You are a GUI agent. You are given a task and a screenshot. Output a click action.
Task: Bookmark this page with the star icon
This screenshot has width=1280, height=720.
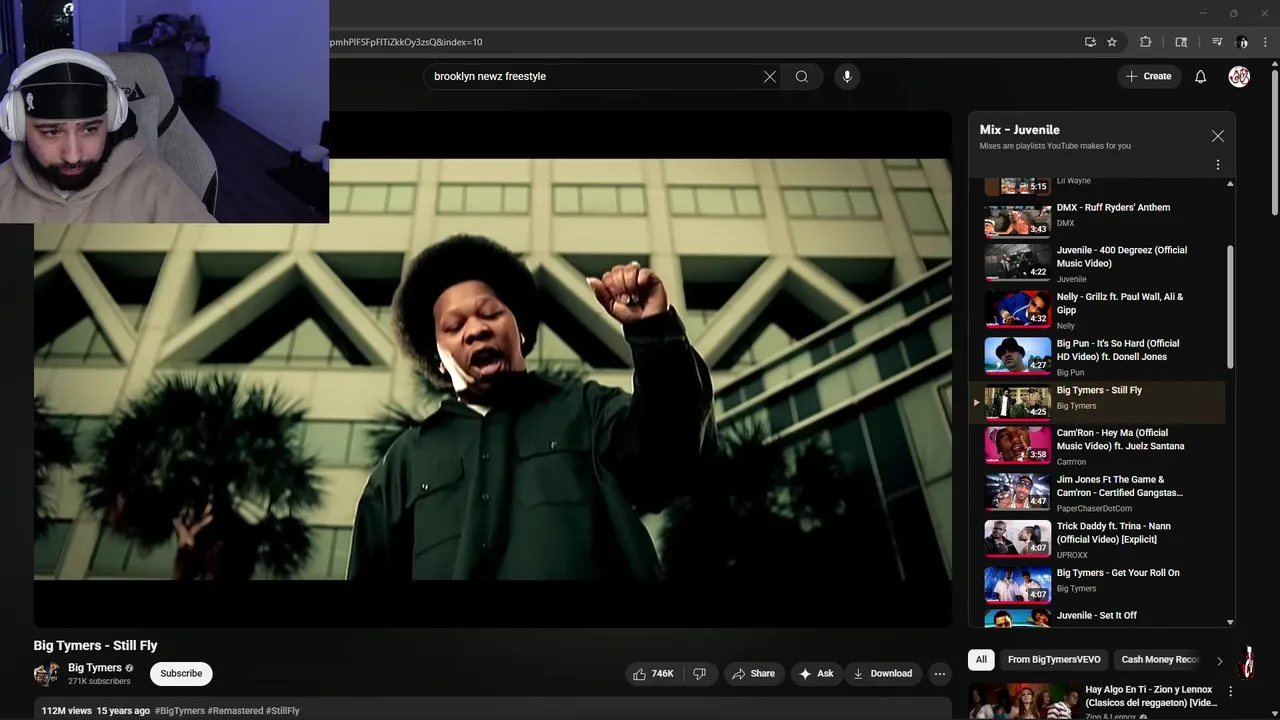[1112, 42]
